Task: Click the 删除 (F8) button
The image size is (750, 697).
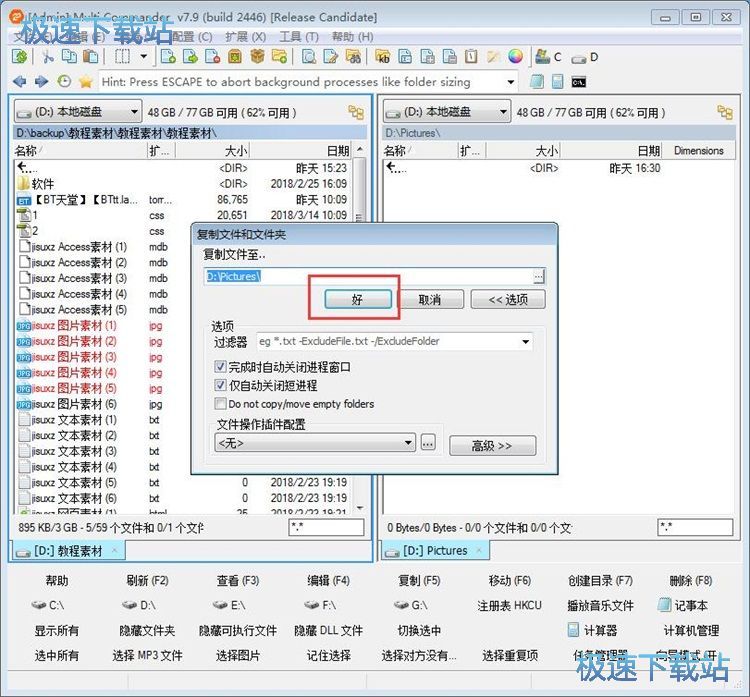Action: [x=691, y=581]
